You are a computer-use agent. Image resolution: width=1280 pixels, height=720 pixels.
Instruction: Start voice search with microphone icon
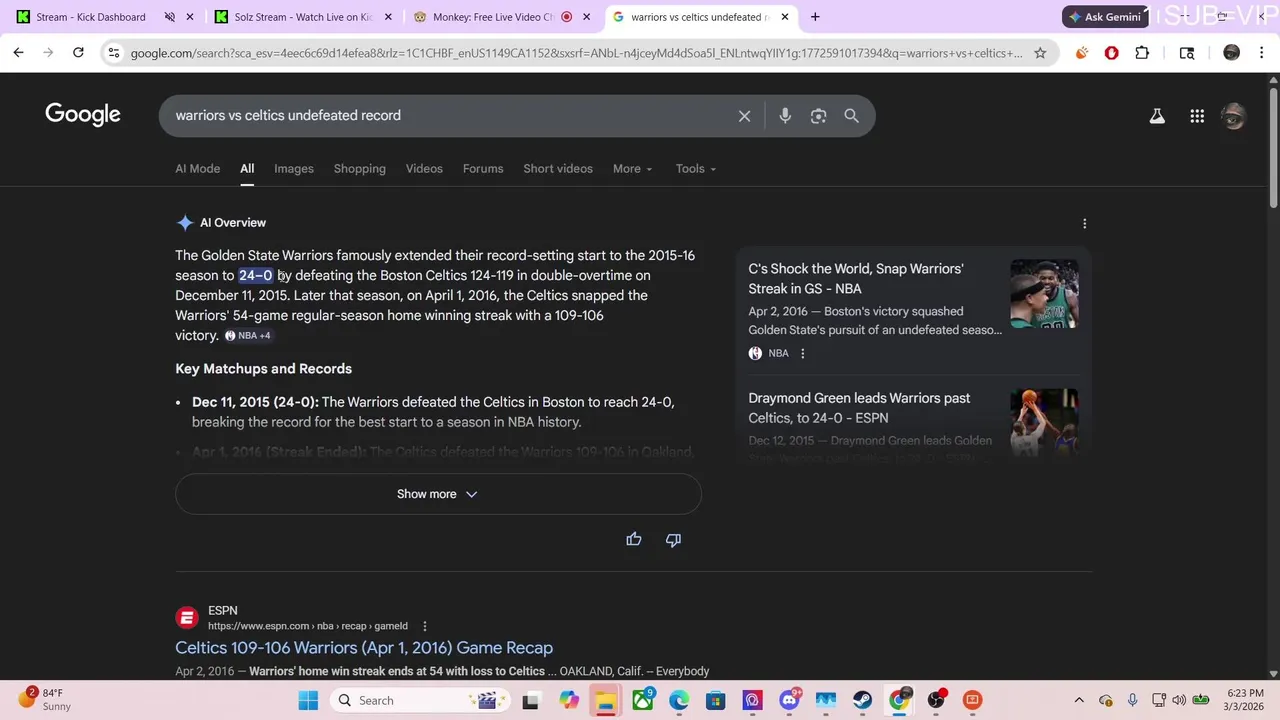(785, 116)
